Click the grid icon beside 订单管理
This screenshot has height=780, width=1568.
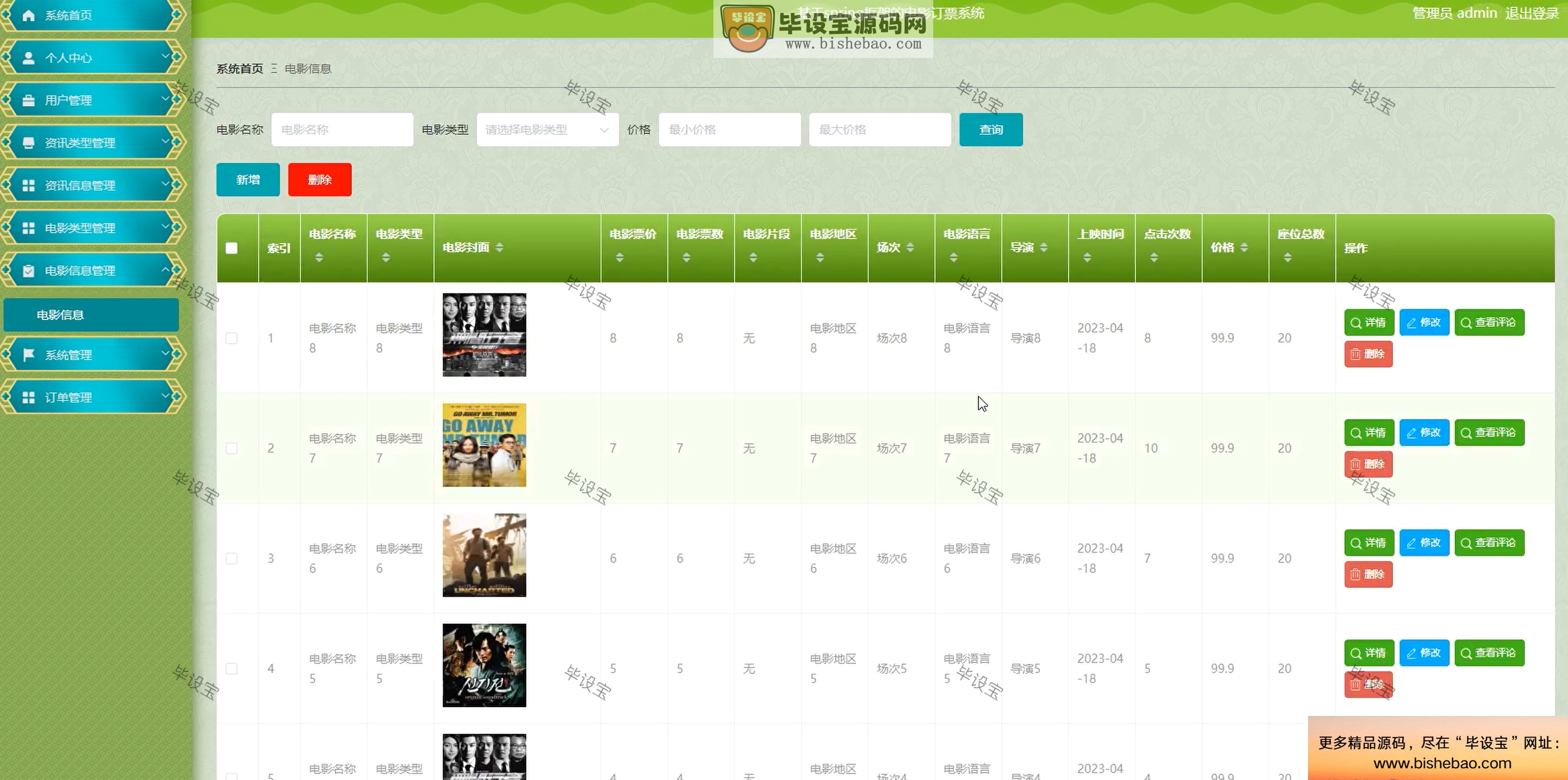click(x=28, y=398)
